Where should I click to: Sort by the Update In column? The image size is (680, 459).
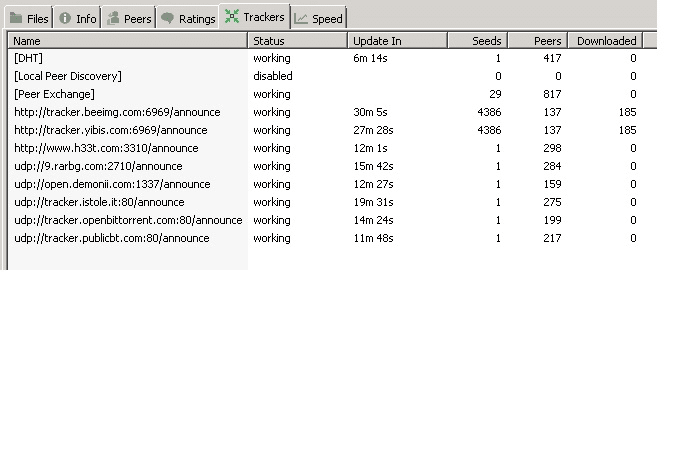coord(398,41)
